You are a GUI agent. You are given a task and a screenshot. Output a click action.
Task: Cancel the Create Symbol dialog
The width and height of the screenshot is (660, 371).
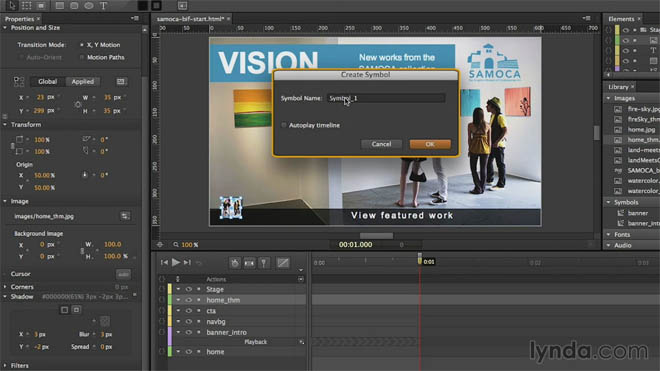point(381,144)
